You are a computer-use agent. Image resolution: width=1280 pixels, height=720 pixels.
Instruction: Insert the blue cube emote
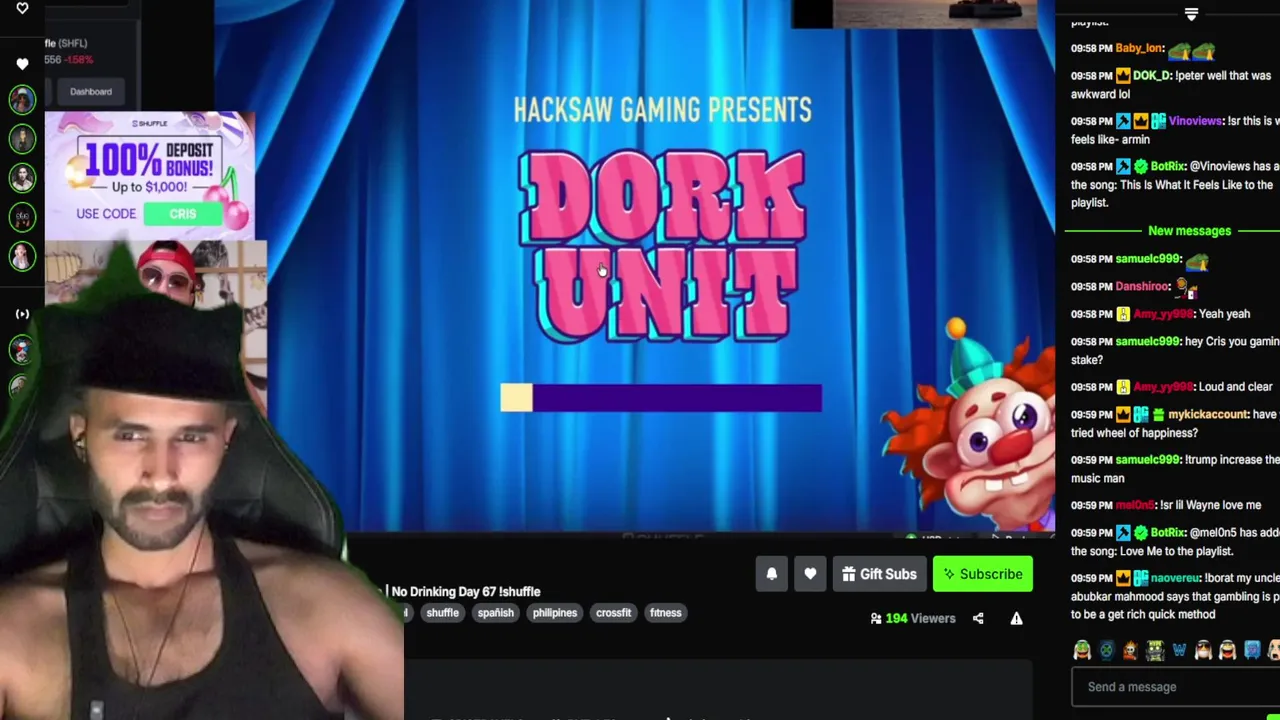(1252, 651)
